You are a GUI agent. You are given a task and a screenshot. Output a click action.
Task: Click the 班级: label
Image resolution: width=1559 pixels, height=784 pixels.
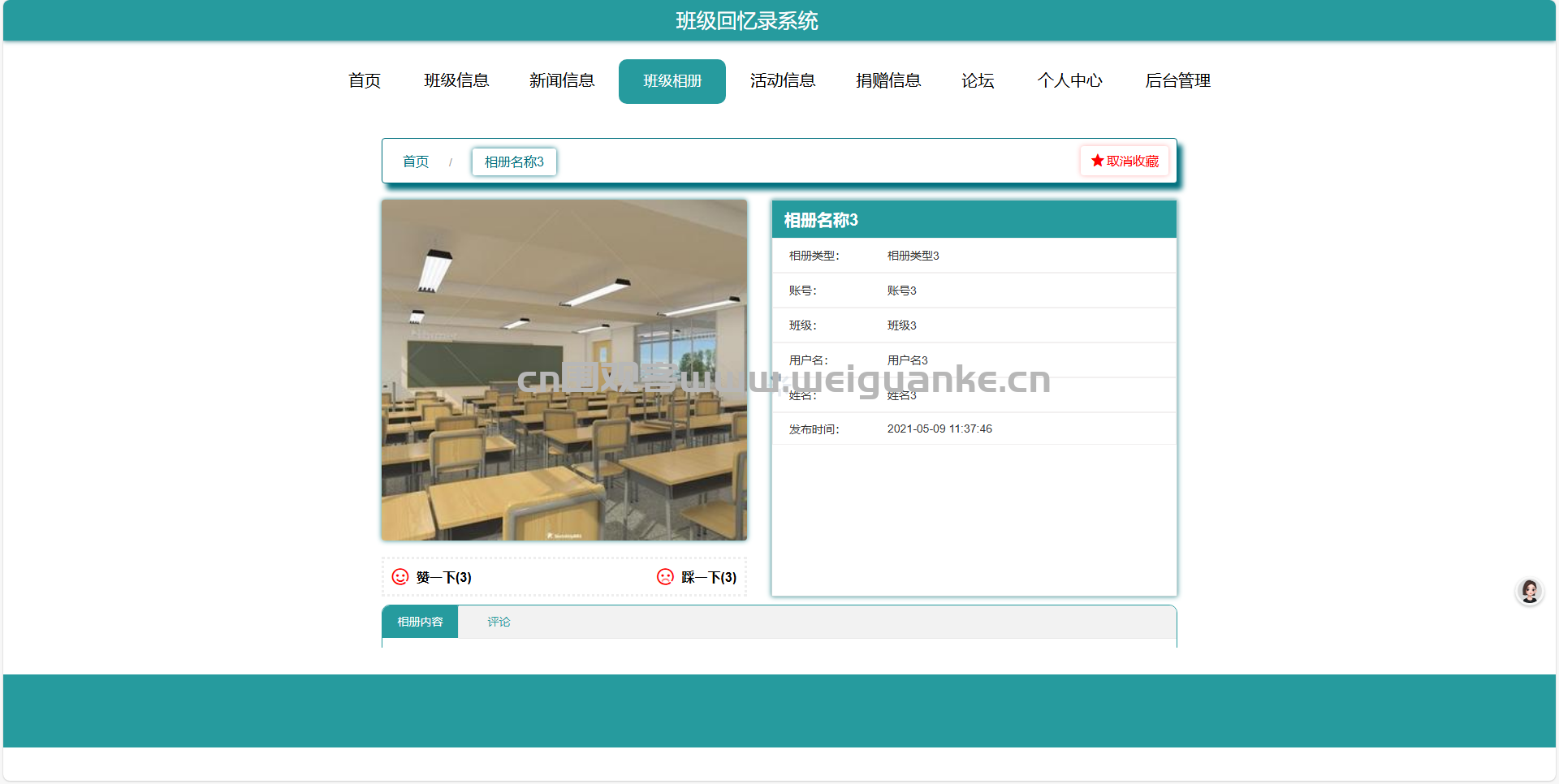[x=803, y=325]
